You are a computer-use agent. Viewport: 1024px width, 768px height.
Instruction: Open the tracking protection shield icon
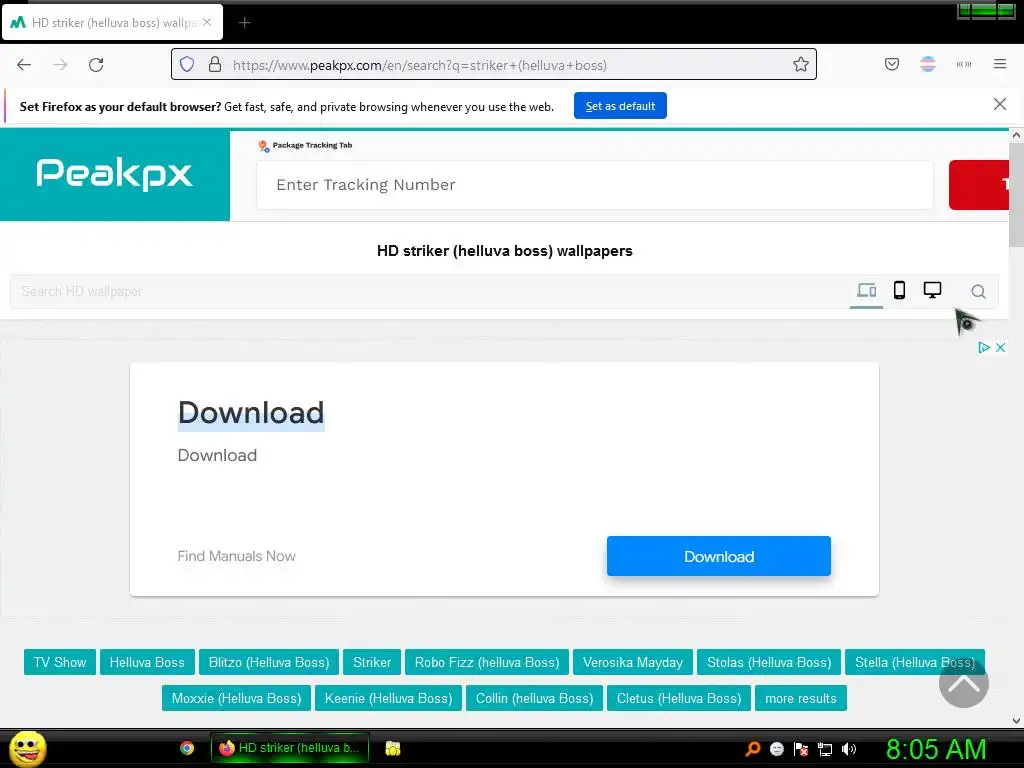pyautogui.click(x=187, y=65)
